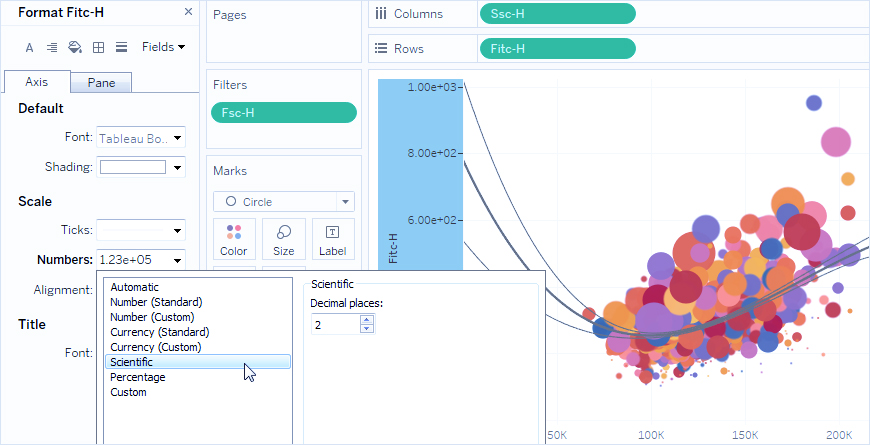870x445 pixels.
Task: Click the Size marks card button
Action: pos(284,238)
